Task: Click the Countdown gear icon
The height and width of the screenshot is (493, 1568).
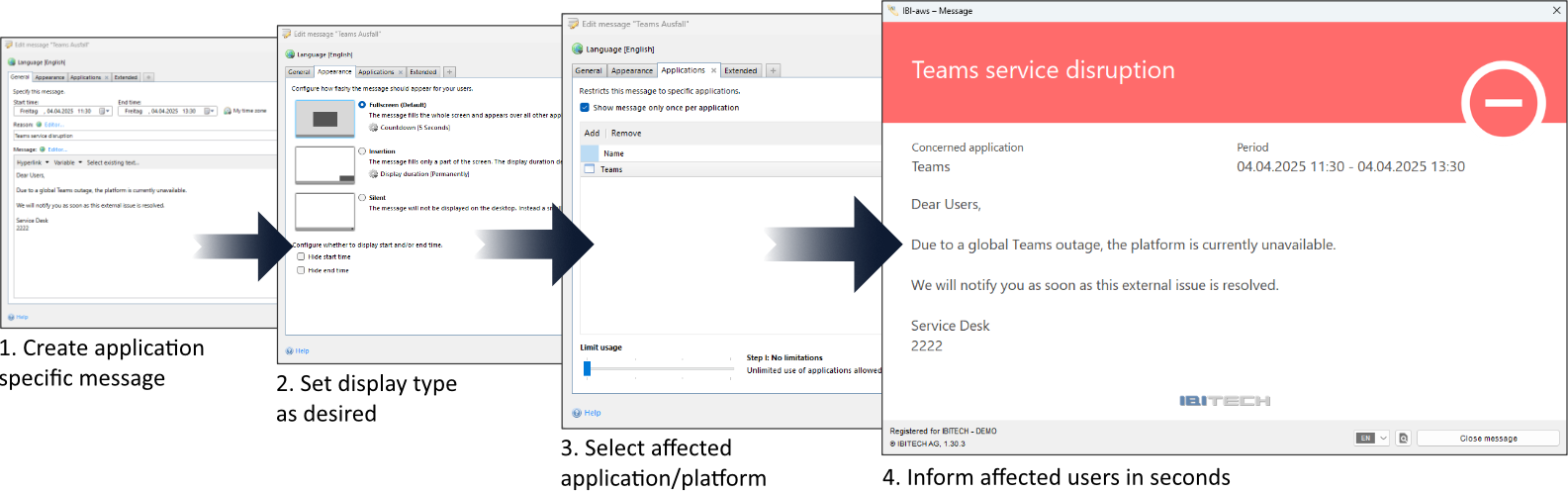Action: (x=373, y=128)
